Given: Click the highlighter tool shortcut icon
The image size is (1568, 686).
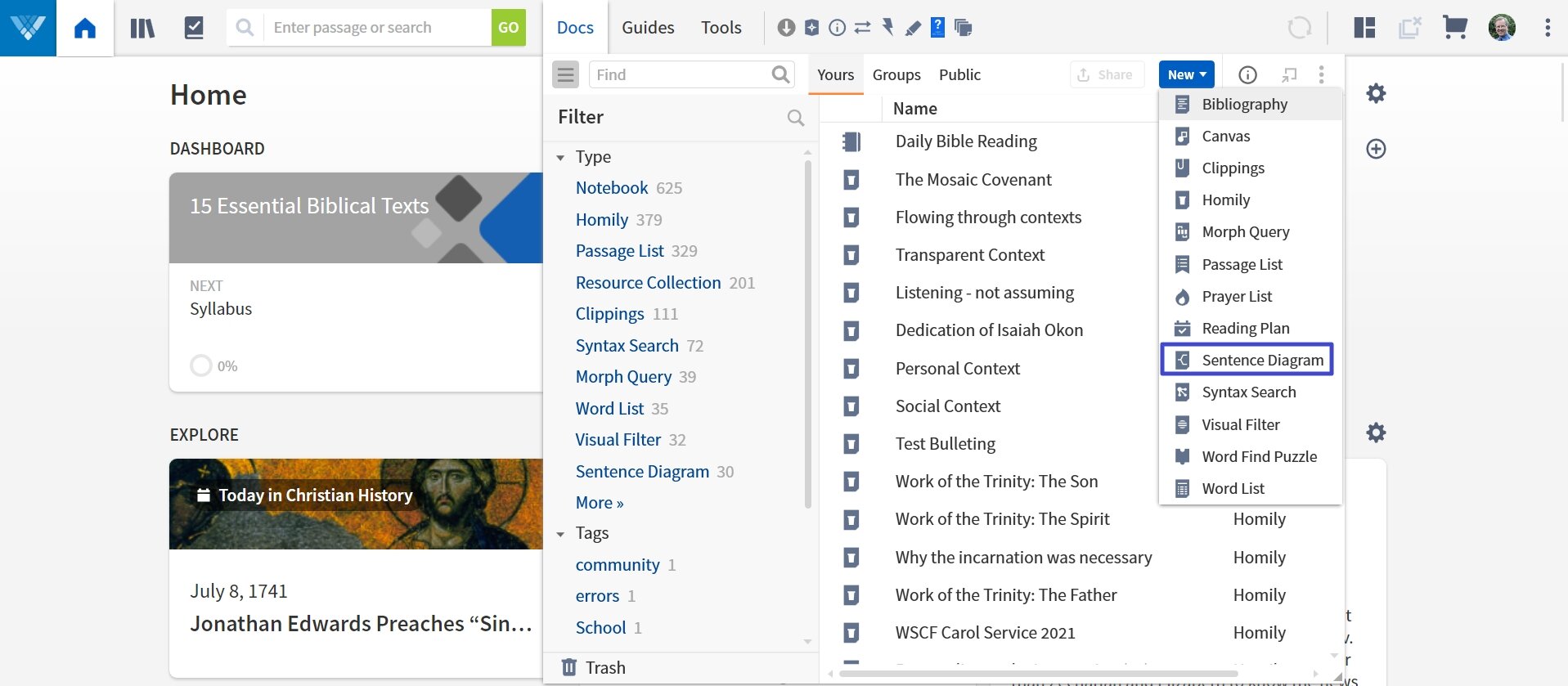Looking at the screenshot, I should [913, 29].
